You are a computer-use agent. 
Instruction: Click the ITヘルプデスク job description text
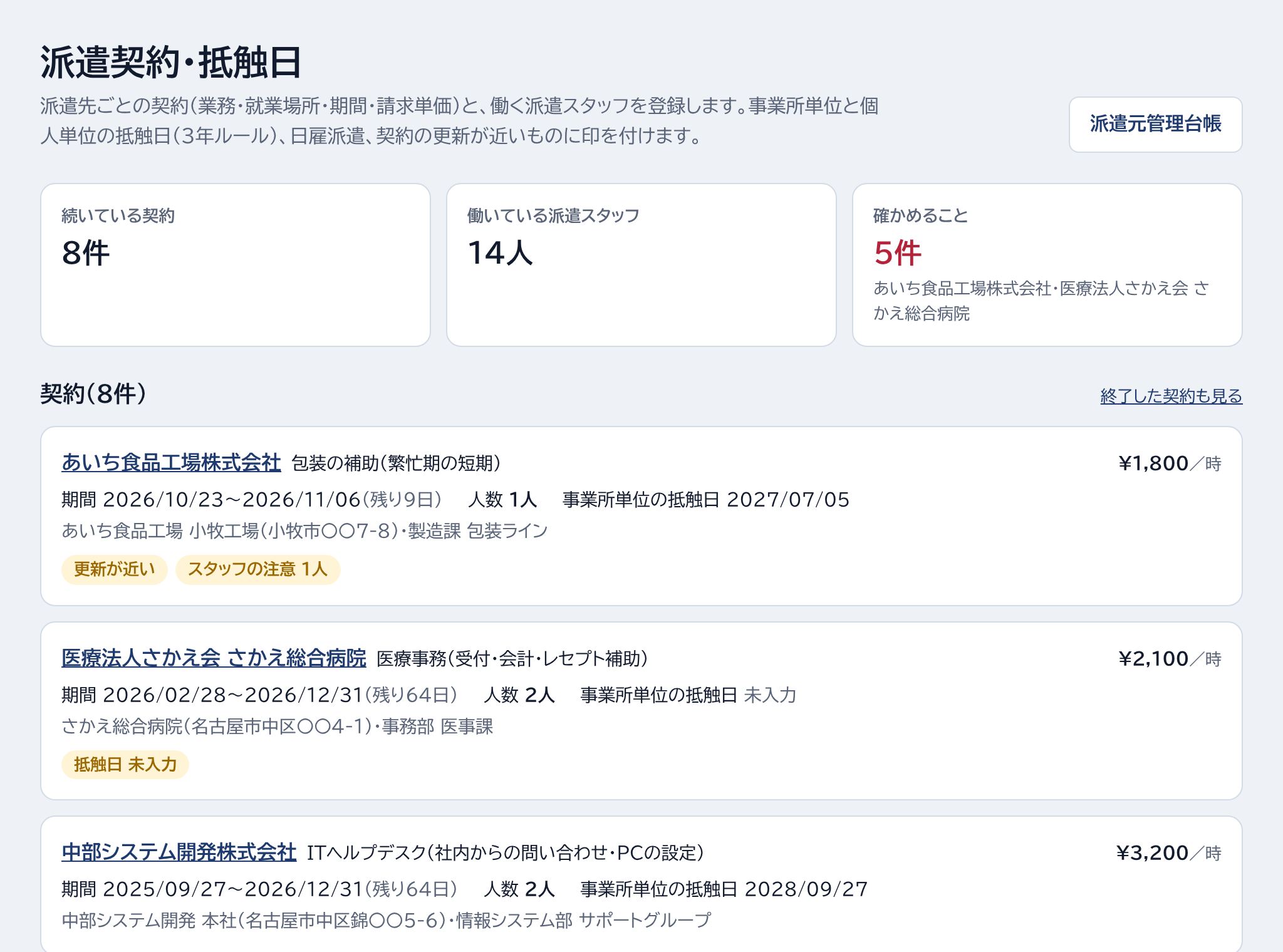[x=506, y=853]
